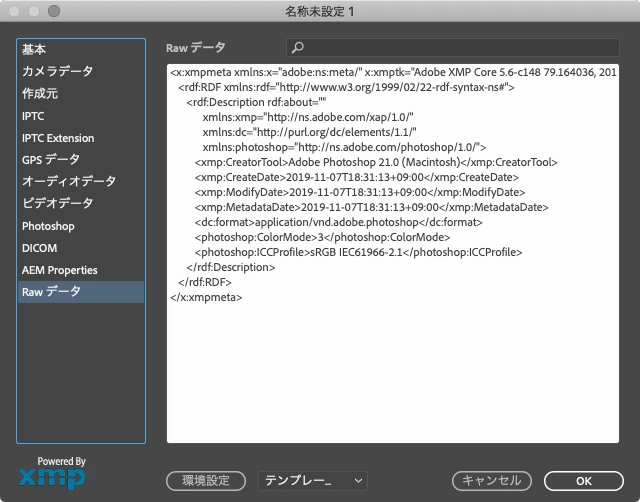Show the GPS データ section
This screenshot has width=640, height=502.
click(80, 160)
